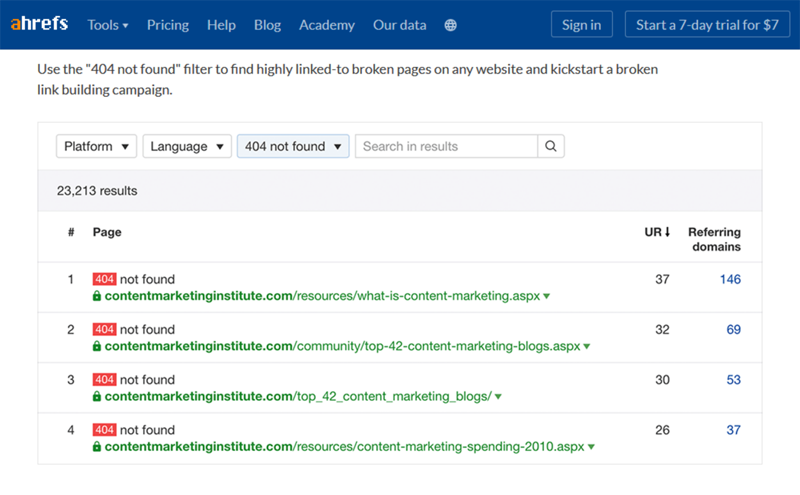Open the top_42_content_marketing_blogs/ page link
800x495 pixels.
(298, 397)
